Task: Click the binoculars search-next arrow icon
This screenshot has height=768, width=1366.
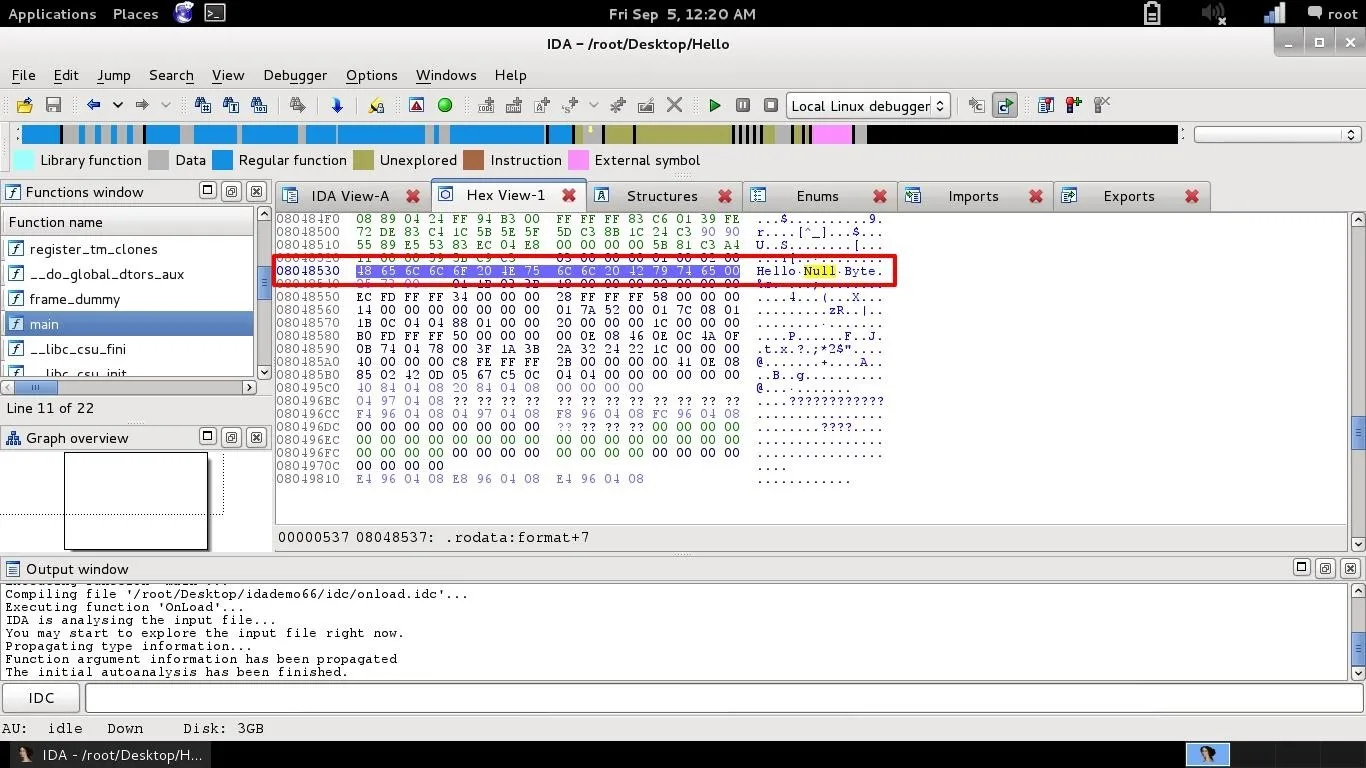Action: pyautogui.click(x=297, y=105)
